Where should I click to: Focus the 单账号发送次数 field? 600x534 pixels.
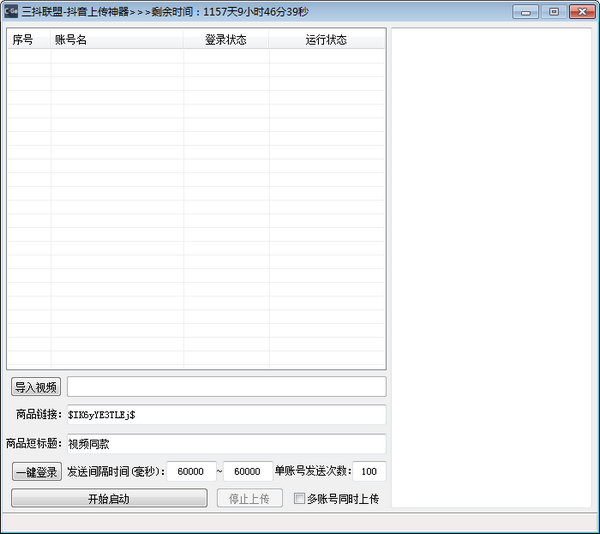click(x=369, y=471)
